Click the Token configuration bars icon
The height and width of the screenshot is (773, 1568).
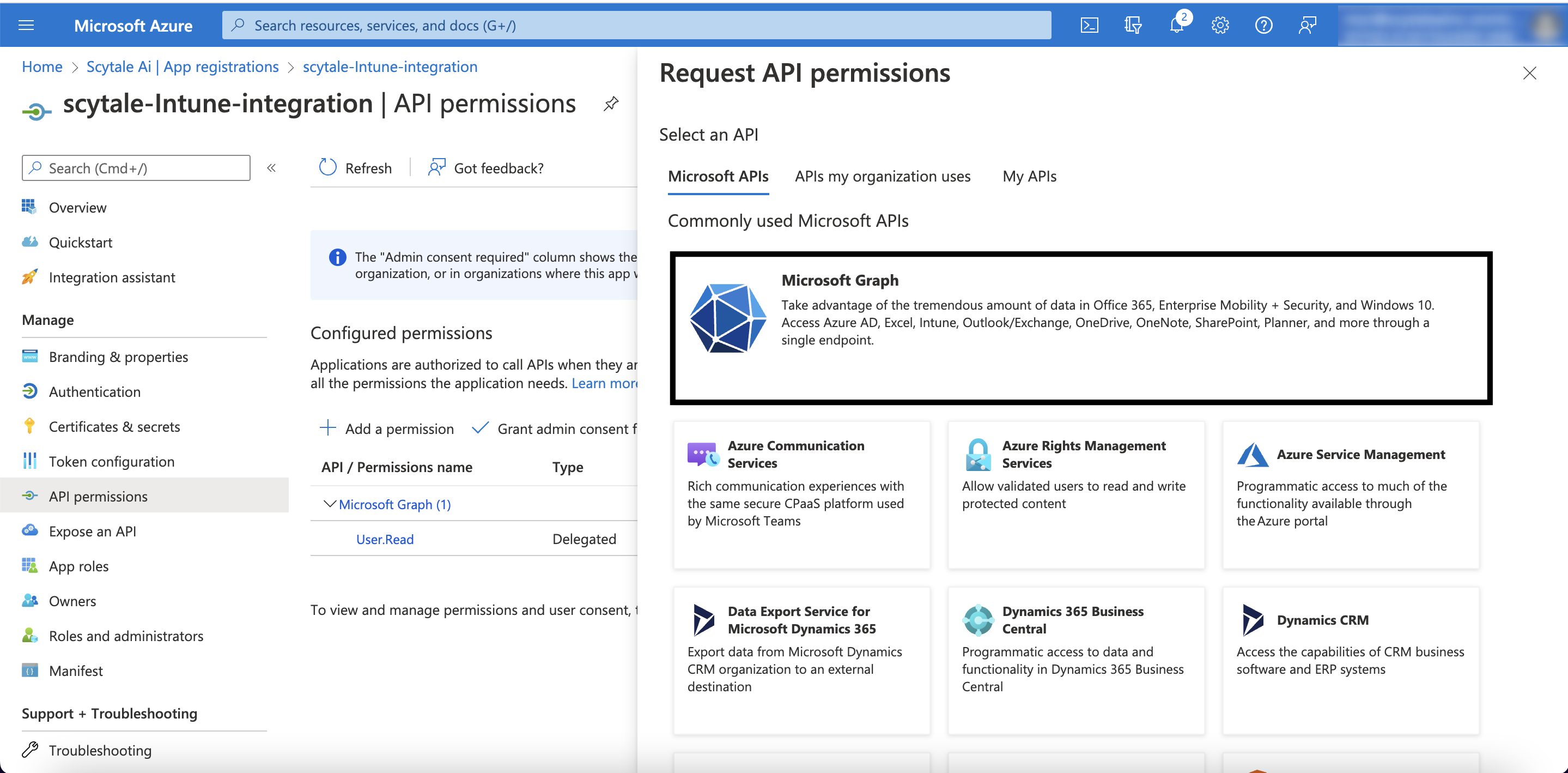coord(29,461)
